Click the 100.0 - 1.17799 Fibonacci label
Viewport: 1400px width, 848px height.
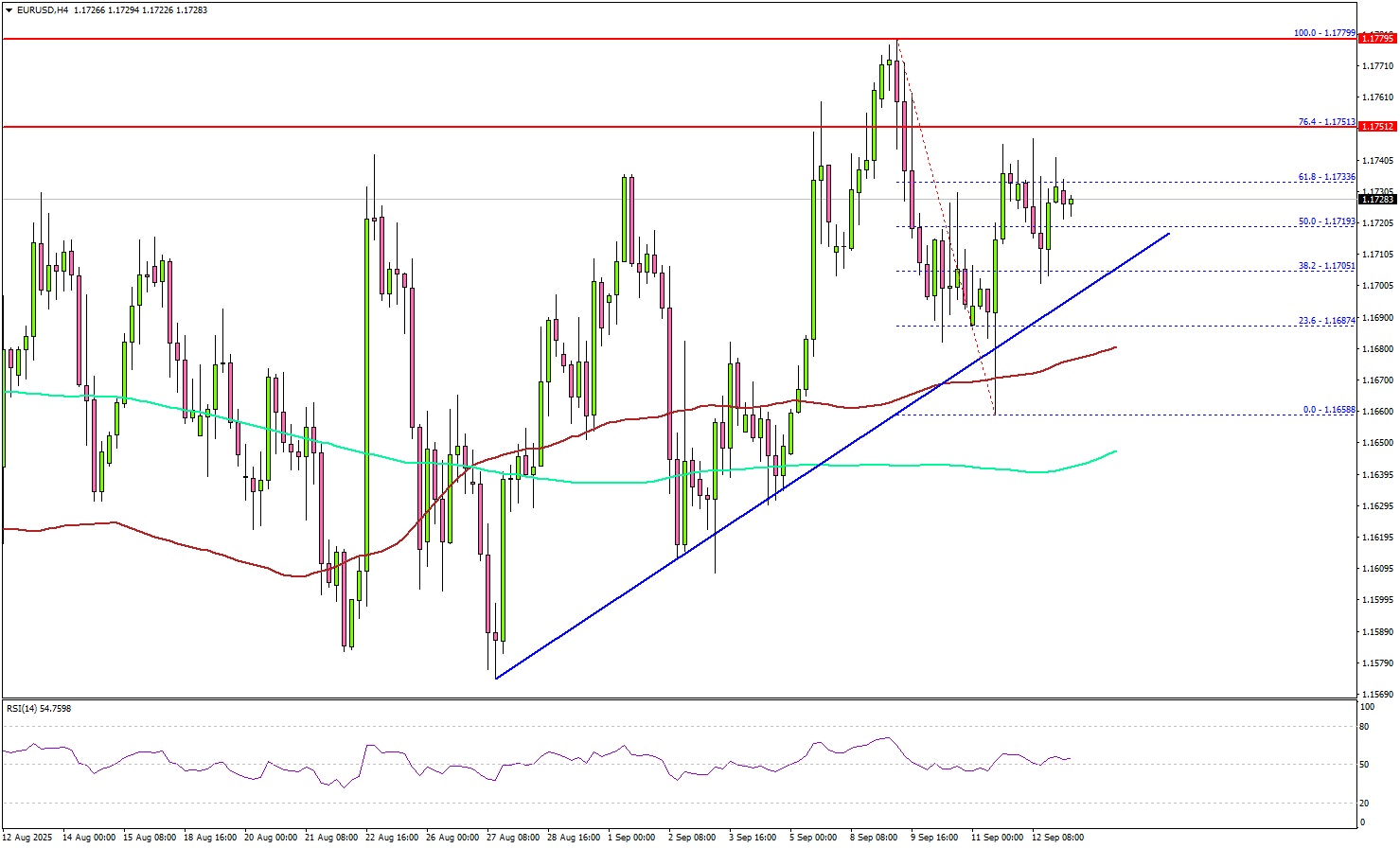(1324, 33)
